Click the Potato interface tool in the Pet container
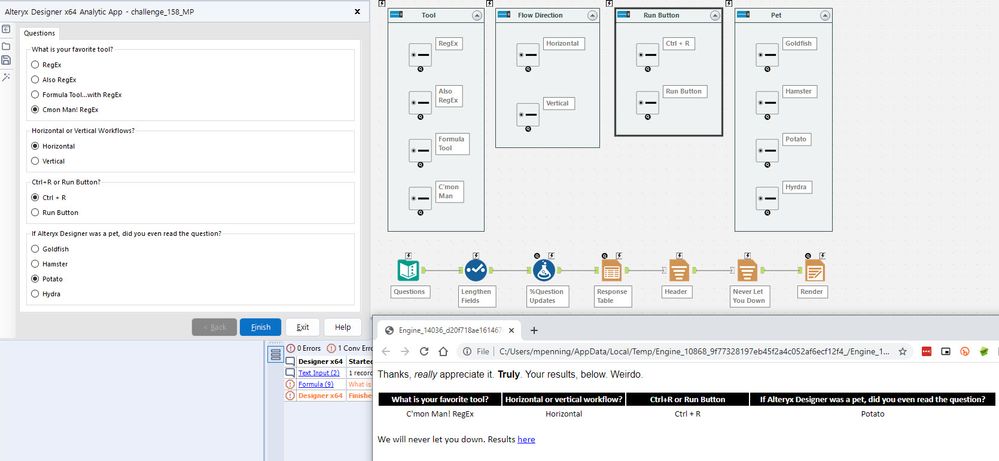 tap(767, 151)
